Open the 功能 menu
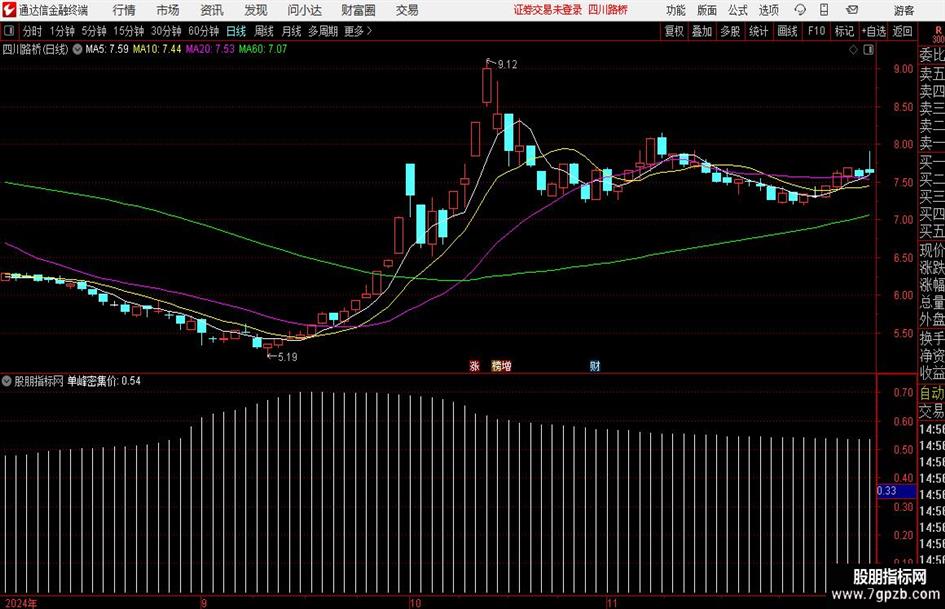This screenshot has height=609, width=945. pos(676,10)
